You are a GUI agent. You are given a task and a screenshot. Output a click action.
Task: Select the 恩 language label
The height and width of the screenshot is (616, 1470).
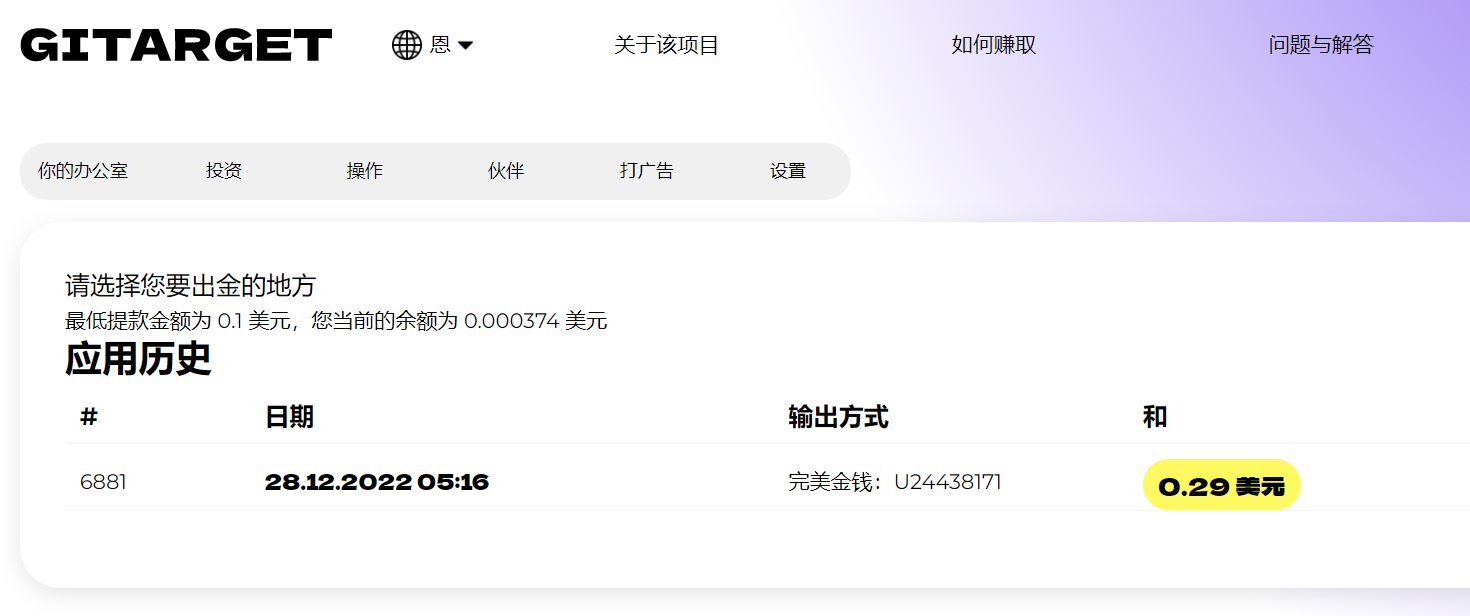click(x=440, y=45)
